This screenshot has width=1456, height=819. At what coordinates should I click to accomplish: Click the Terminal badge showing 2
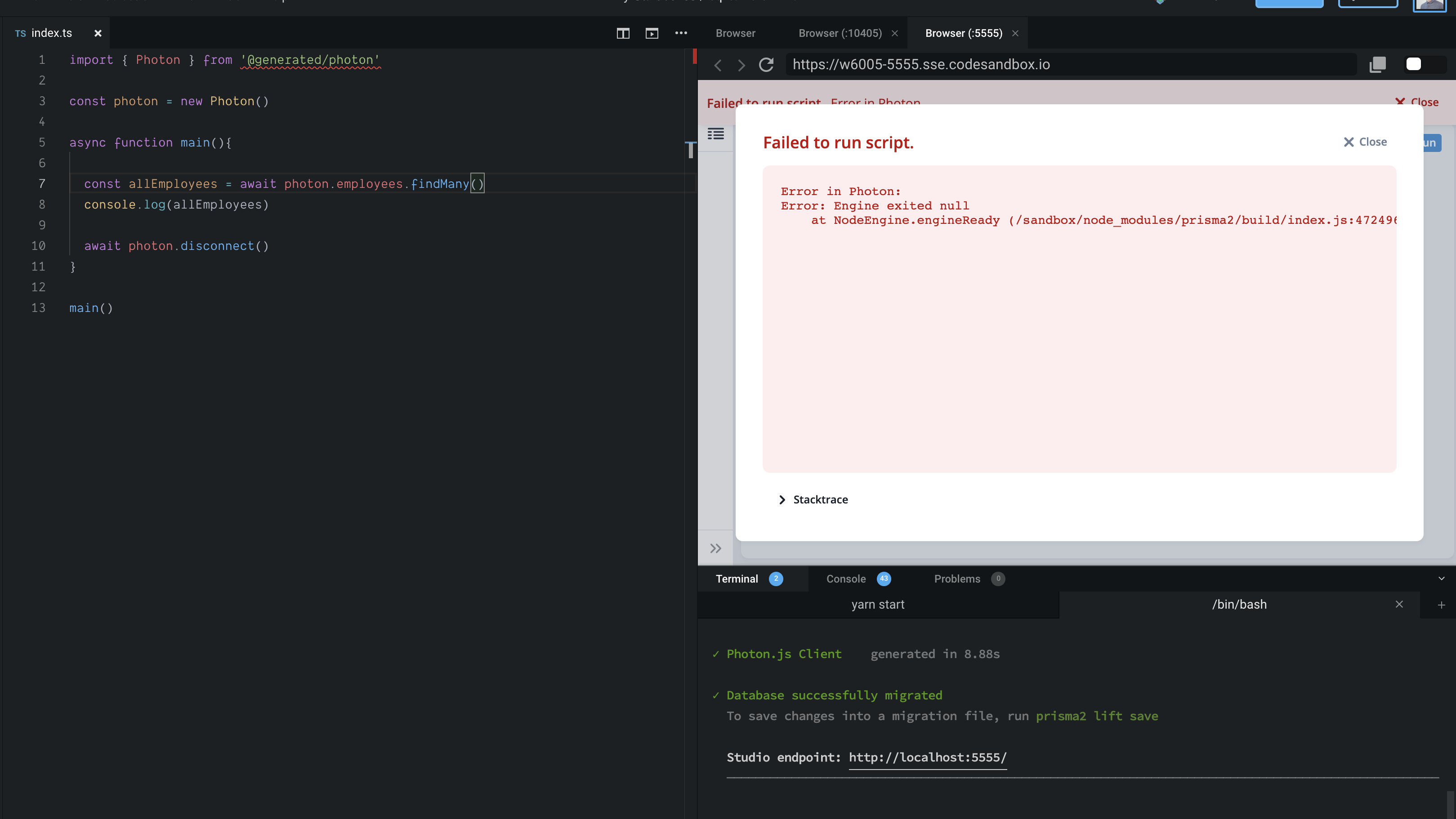click(x=776, y=579)
